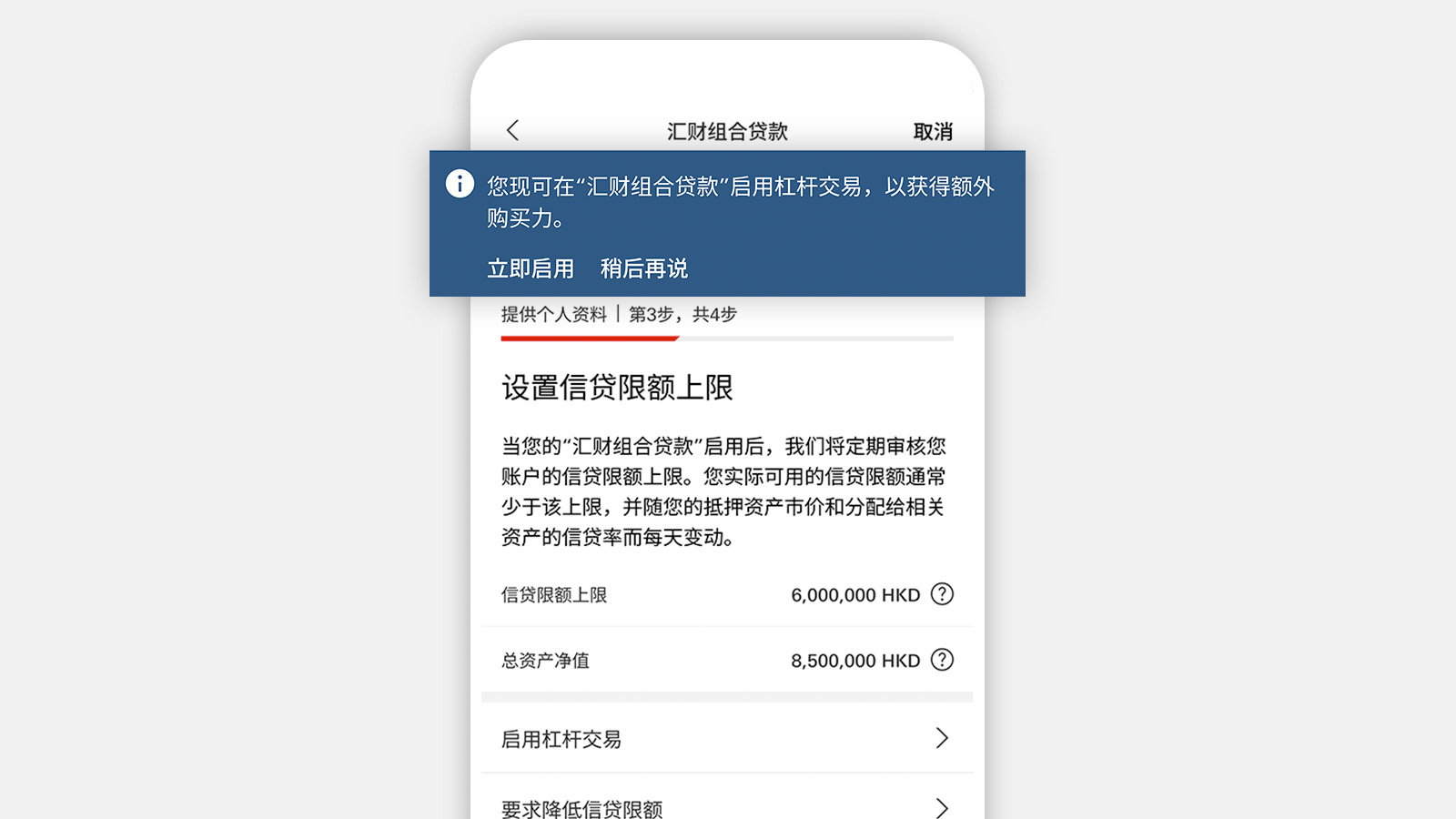Click the 设置信贷限额上限 heading
The width and height of the screenshot is (1456, 819).
point(617,388)
